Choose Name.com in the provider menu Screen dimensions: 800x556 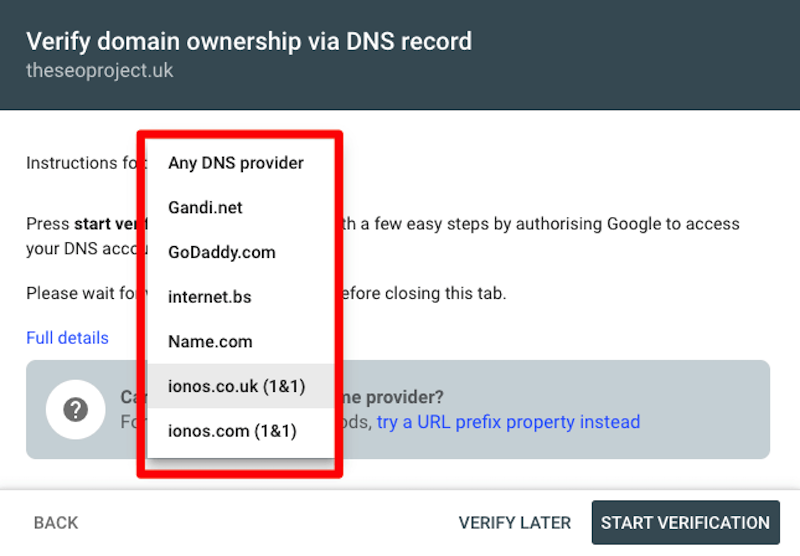tap(240, 341)
